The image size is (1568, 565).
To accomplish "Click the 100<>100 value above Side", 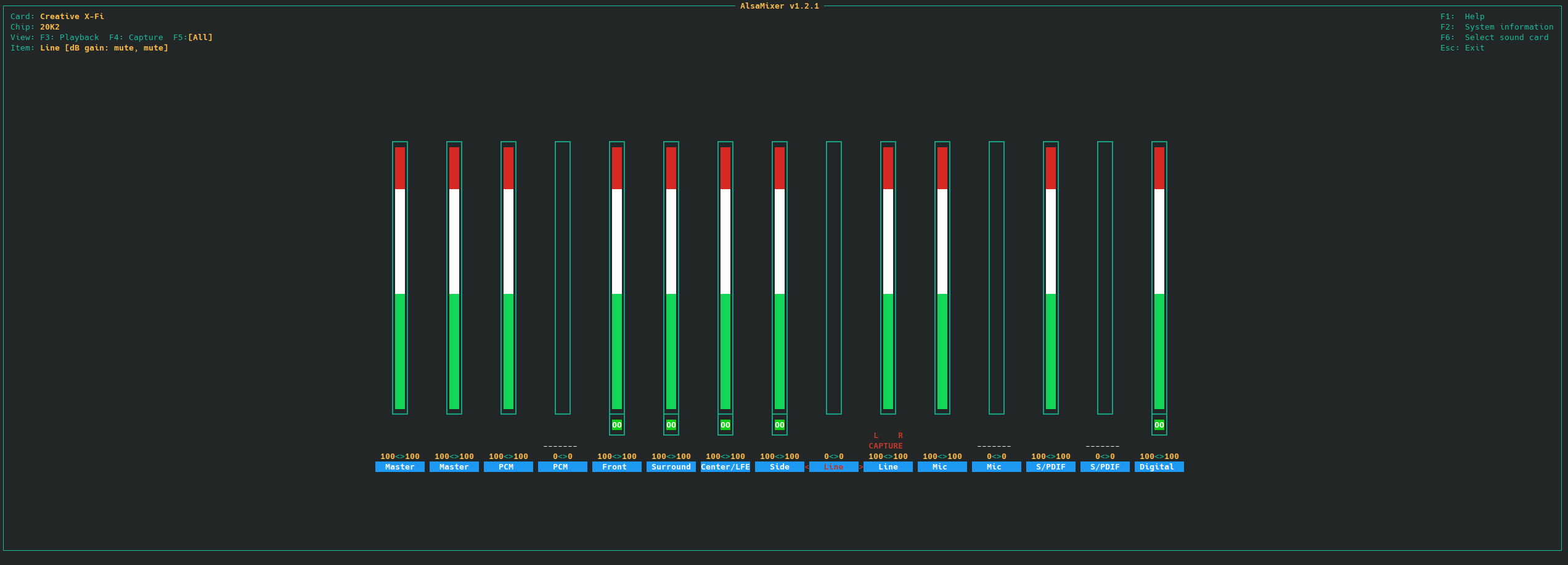I will click(779, 457).
